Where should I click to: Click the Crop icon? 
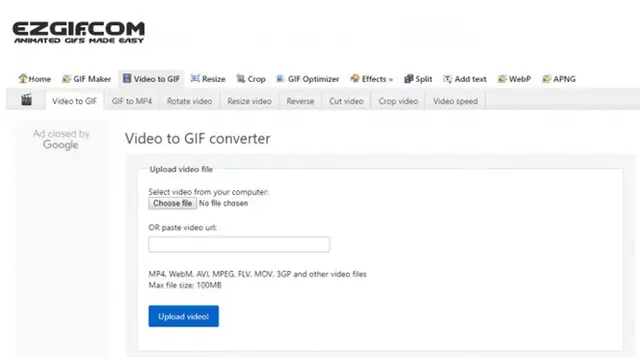[241, 78]
